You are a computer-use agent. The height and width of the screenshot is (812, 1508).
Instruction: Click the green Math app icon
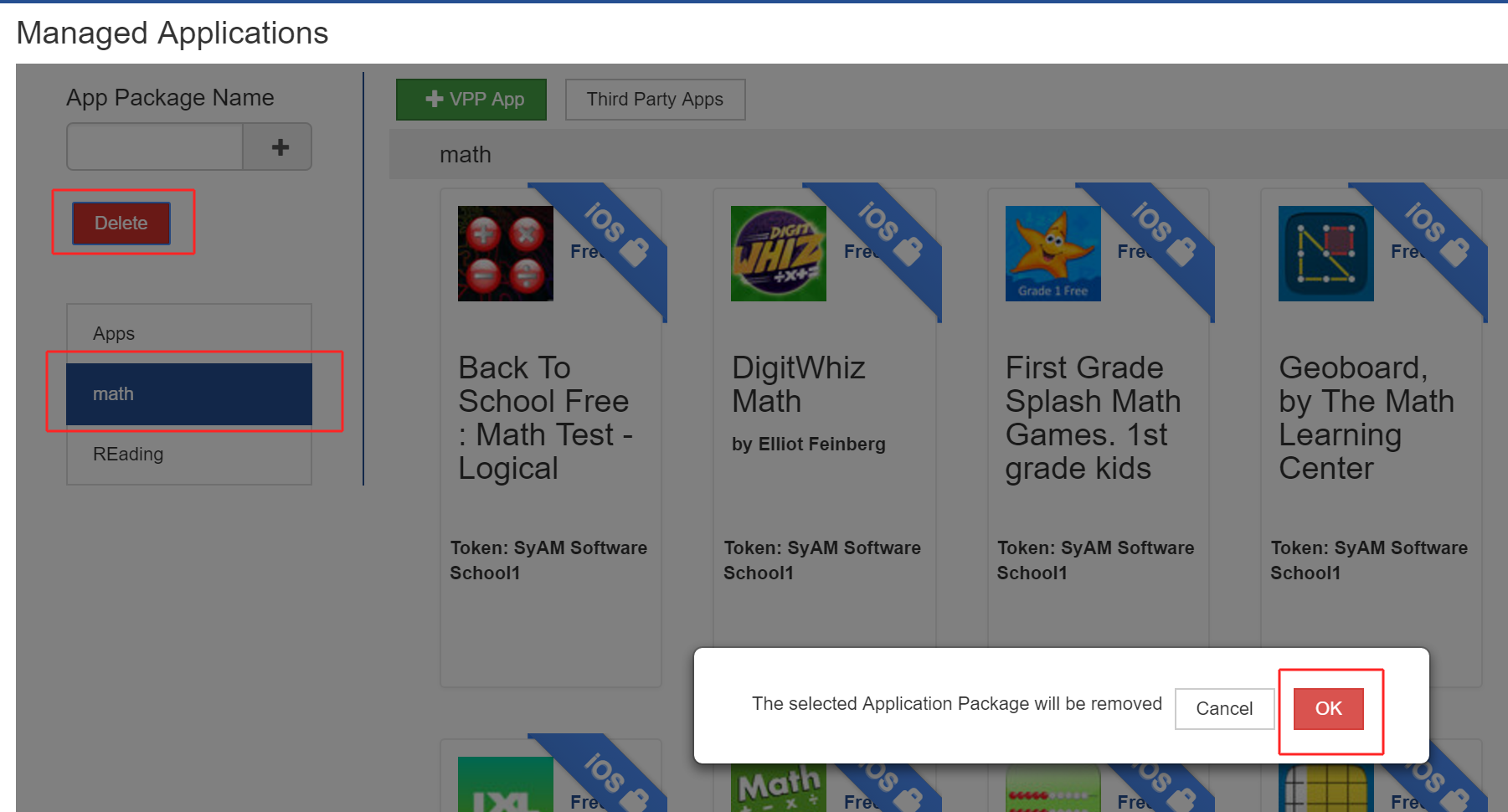778,789
